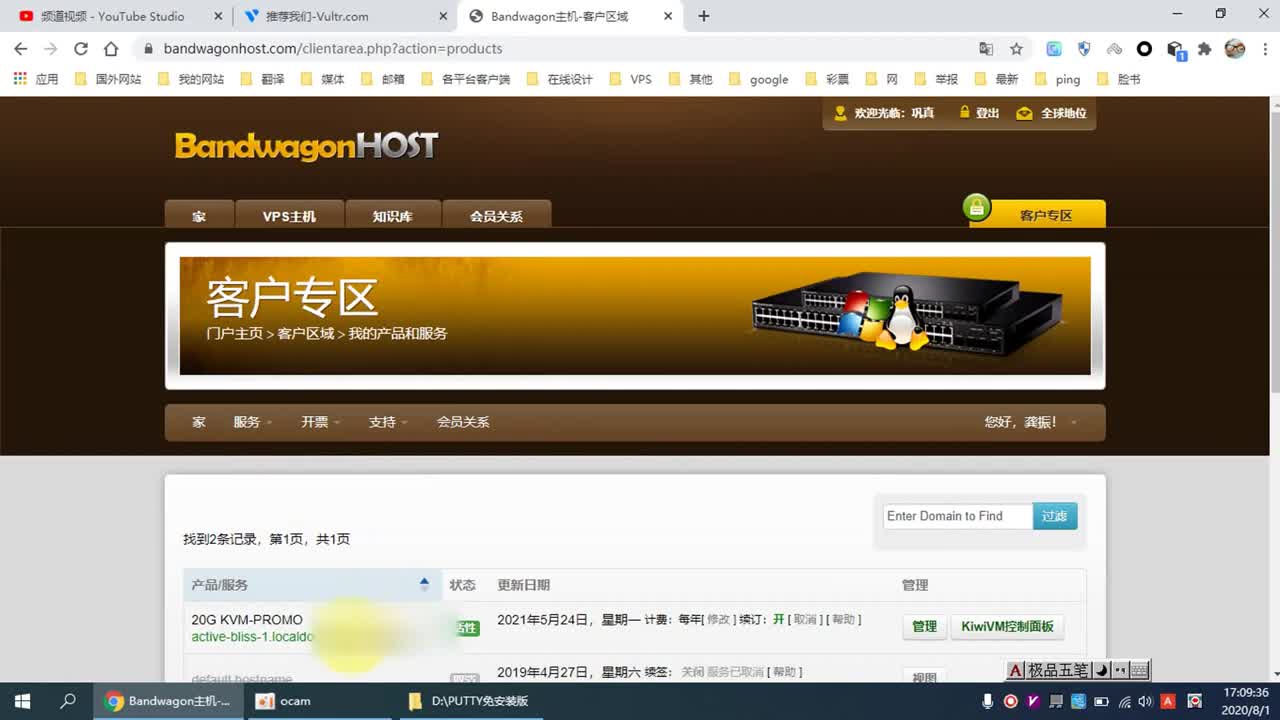1280x720 pixels.
Task: Click the Wi-Fi network tray icon
Action: (1124, 701)
